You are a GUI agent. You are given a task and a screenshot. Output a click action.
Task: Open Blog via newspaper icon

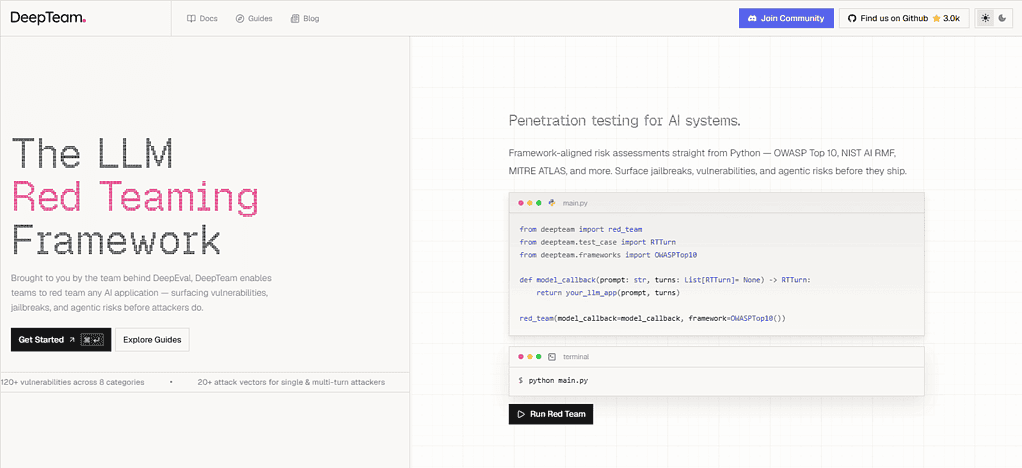[x=295, y=19]
